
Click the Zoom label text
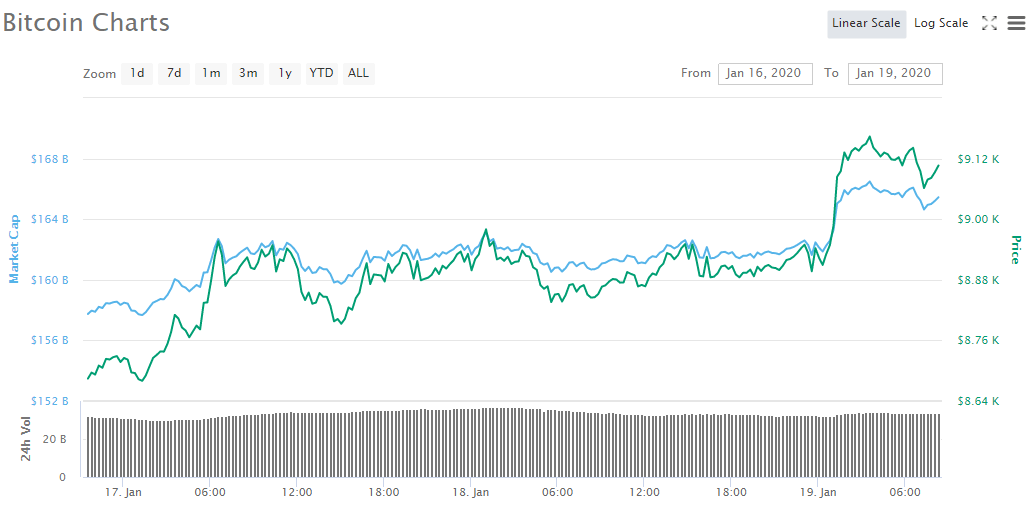point(100,75)
